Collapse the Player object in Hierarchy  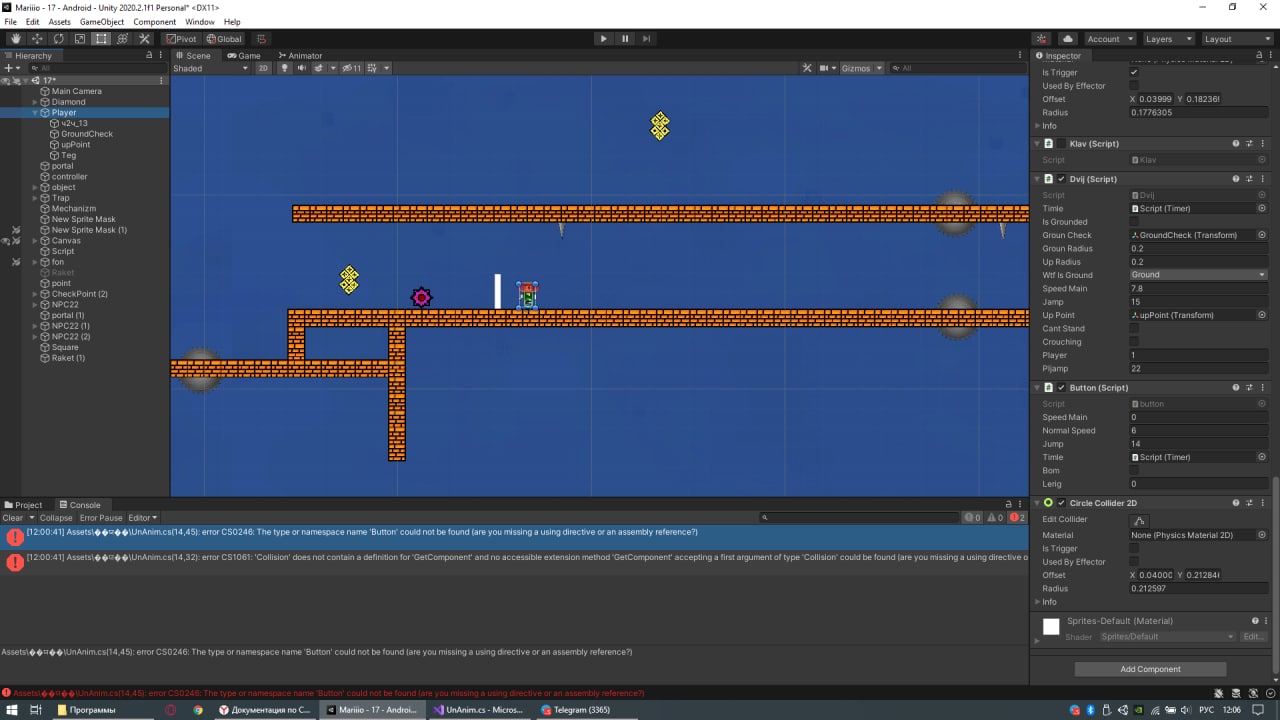(35, 113)
